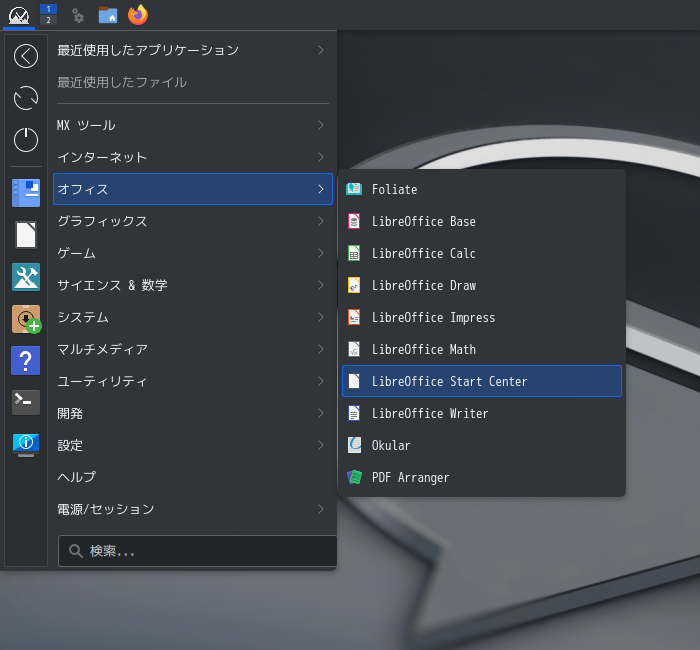Open the 設定 category
This screenshot has height=650, width=700.
pyautogui.click(x=193, y=445)
